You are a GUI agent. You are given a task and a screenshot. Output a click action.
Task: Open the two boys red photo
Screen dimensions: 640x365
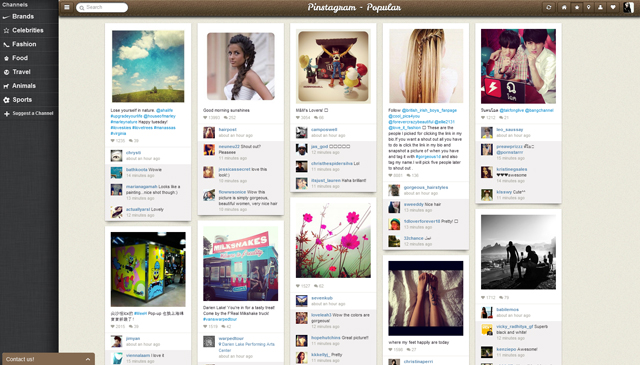518,66
